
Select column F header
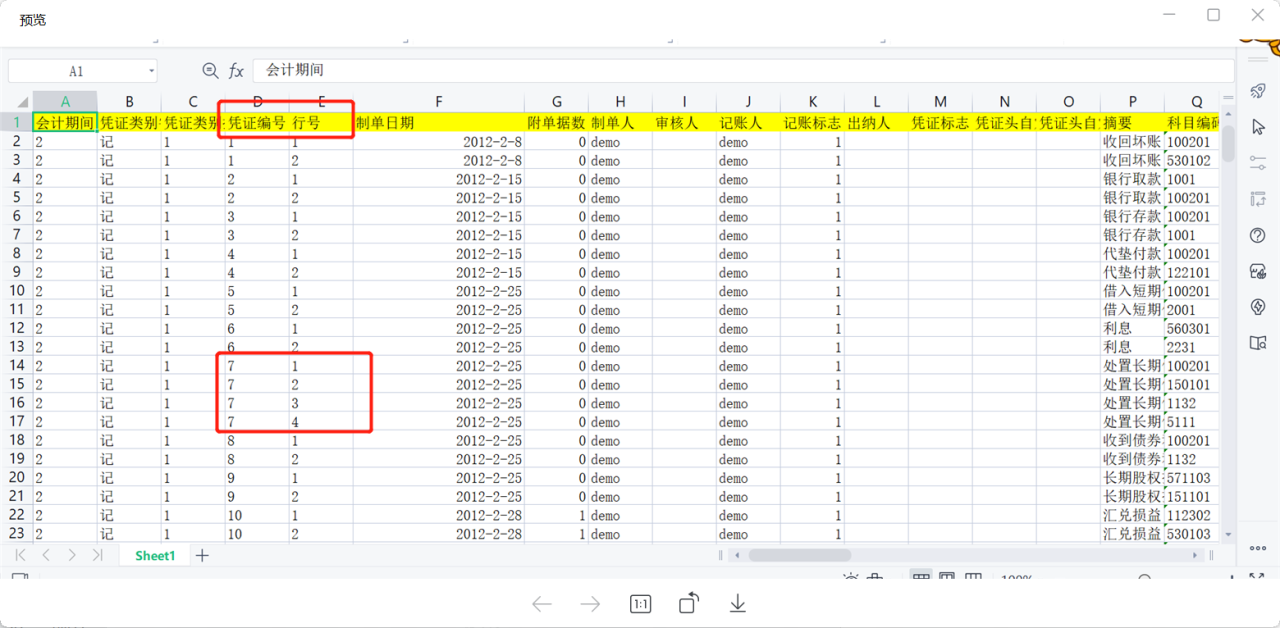click(439, 101)
